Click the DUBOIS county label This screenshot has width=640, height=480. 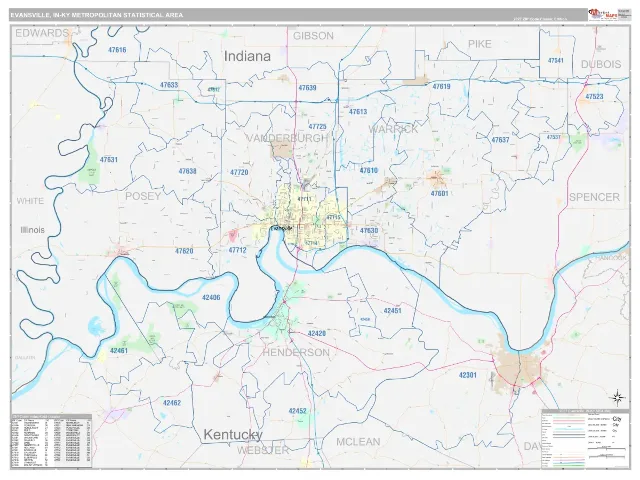(x=601, y=64)
